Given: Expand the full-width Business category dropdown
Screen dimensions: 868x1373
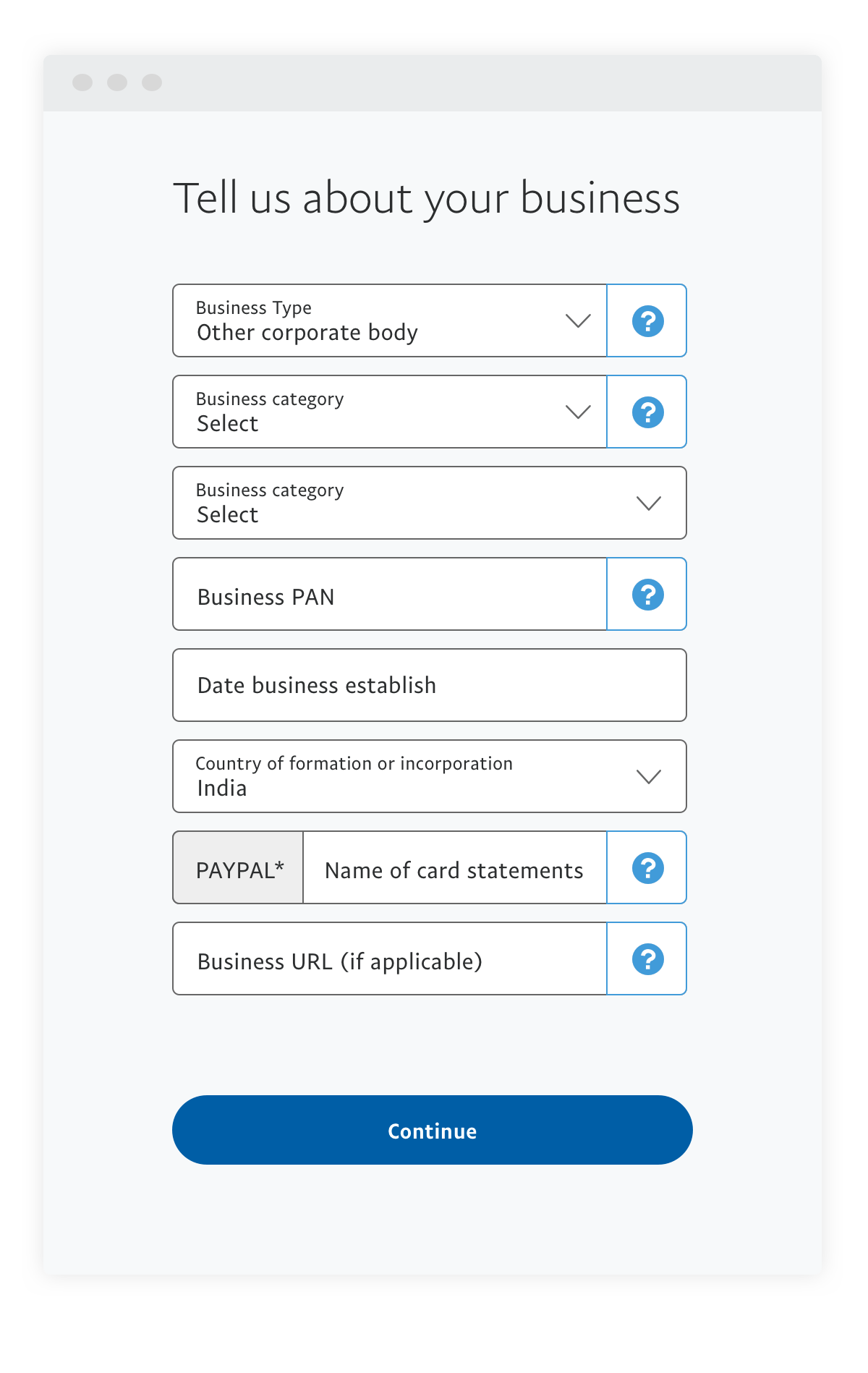Looking at the screenshot, I should tap(429, 503).
